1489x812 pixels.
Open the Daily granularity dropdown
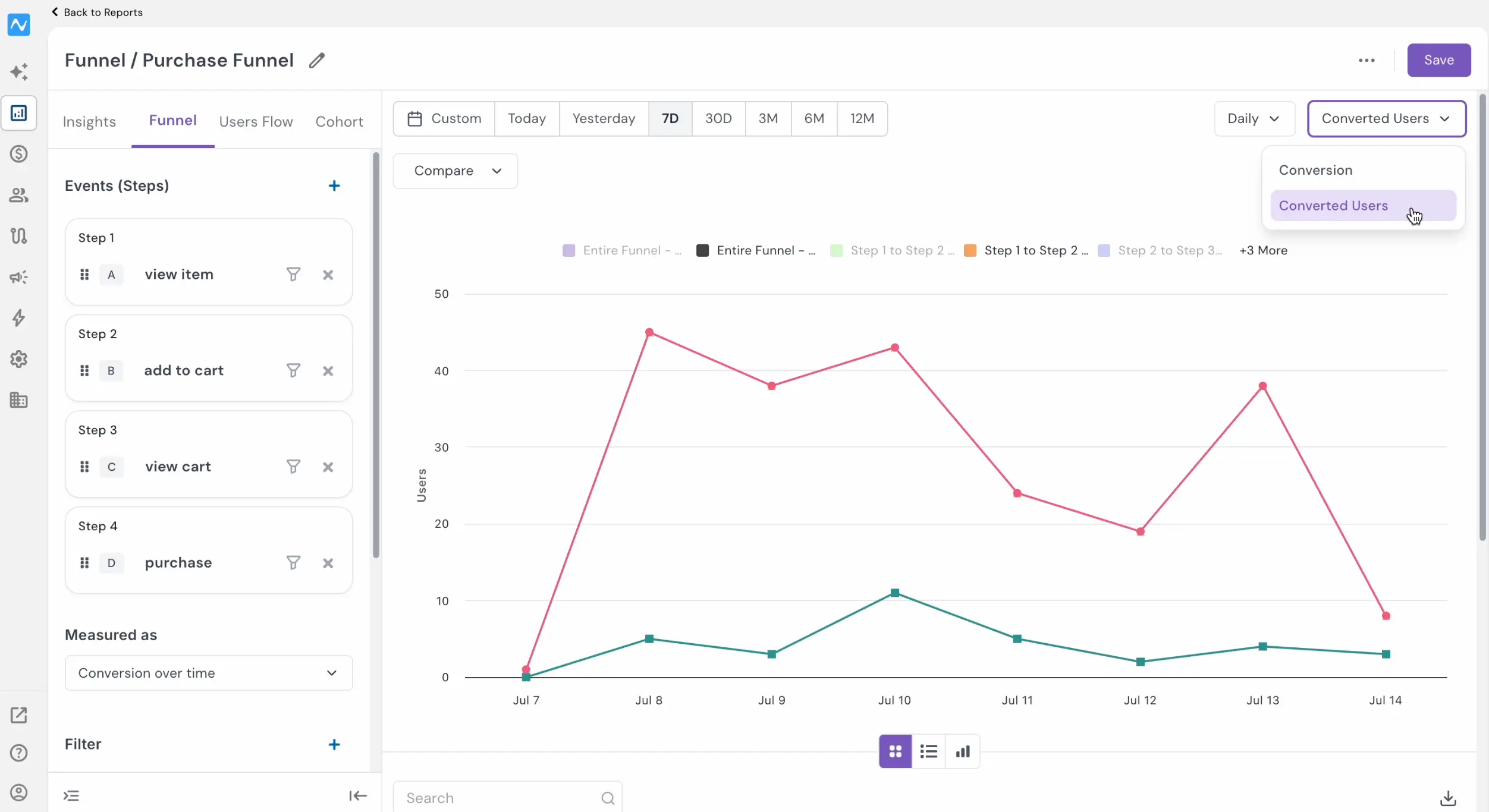(x=1254, y=119)
